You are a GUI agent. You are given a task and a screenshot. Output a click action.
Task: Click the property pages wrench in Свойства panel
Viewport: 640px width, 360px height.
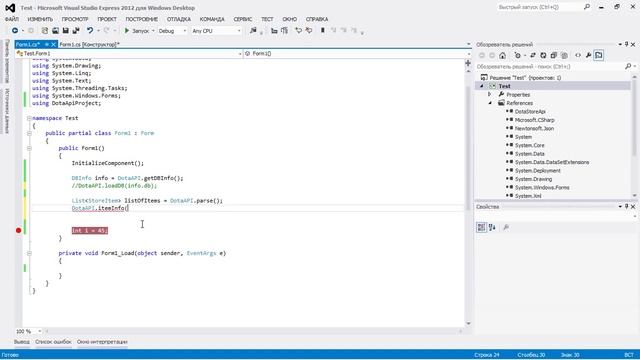tap(506, 227)
